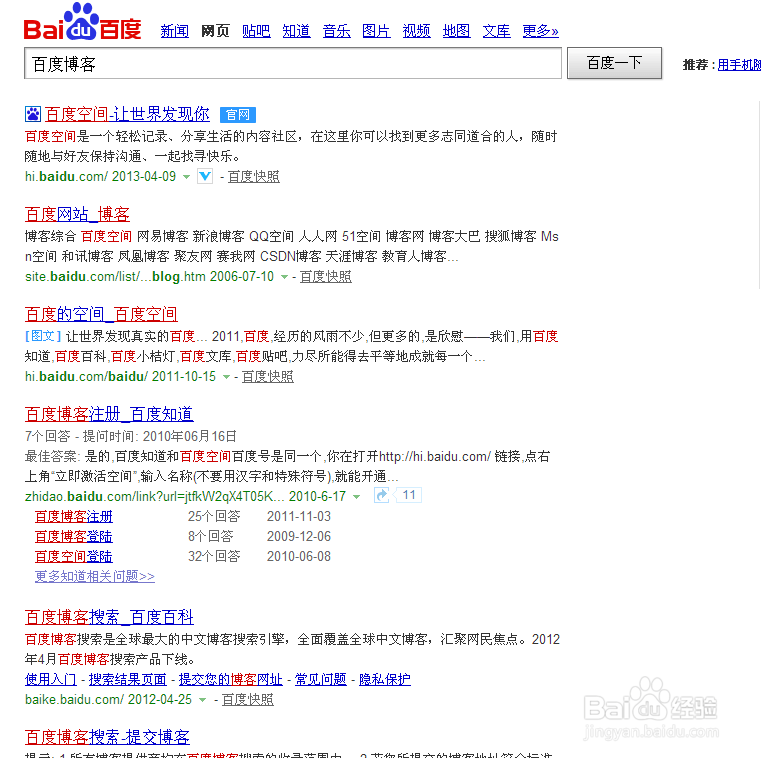Expand the arrow after hi.baidu.com/baidu/ 2011-10-15
Screen dimensions: 761x758
click(x=226, y=377)
